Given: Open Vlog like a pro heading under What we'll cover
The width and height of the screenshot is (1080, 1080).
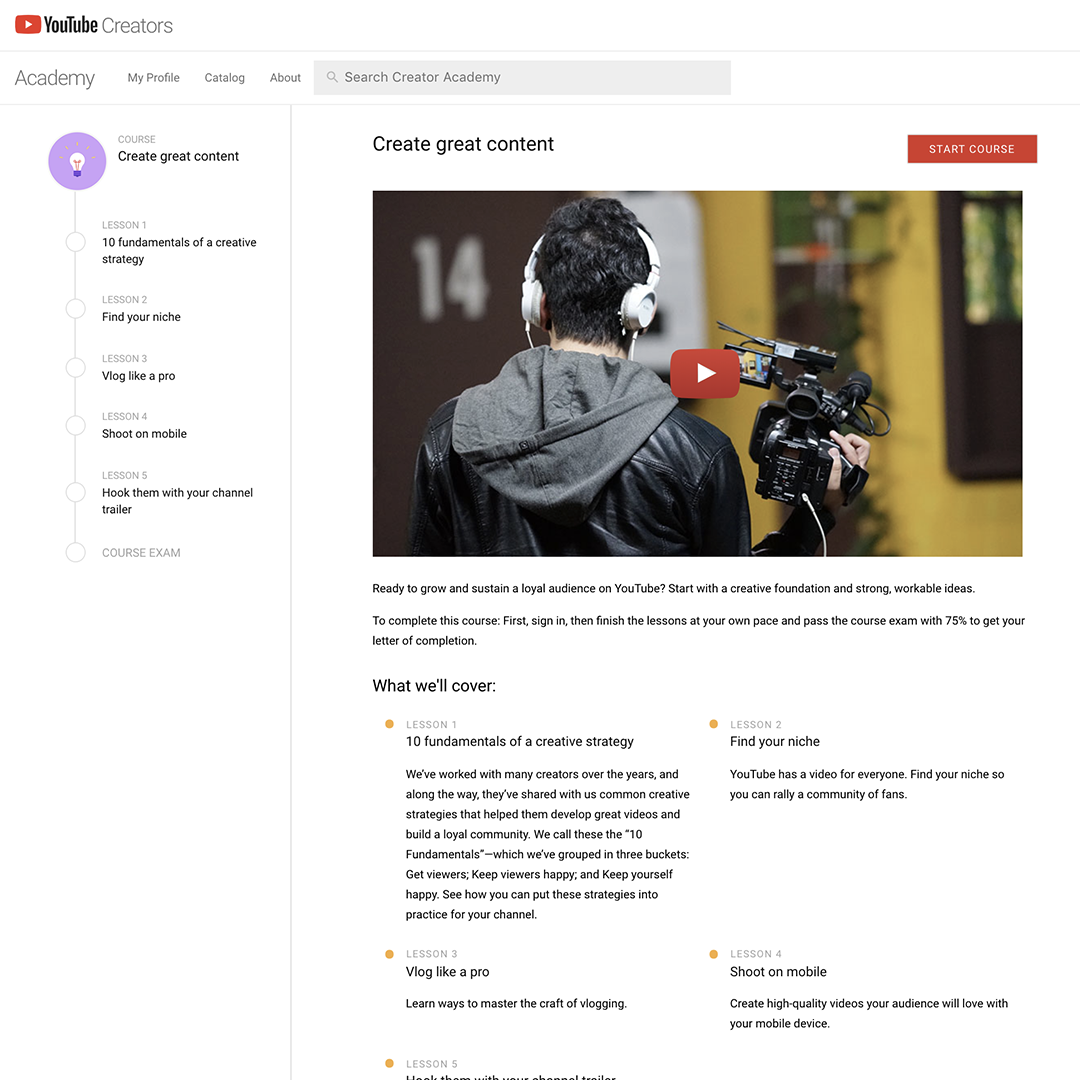Looking at the screenshot, I should click(448, 972).
